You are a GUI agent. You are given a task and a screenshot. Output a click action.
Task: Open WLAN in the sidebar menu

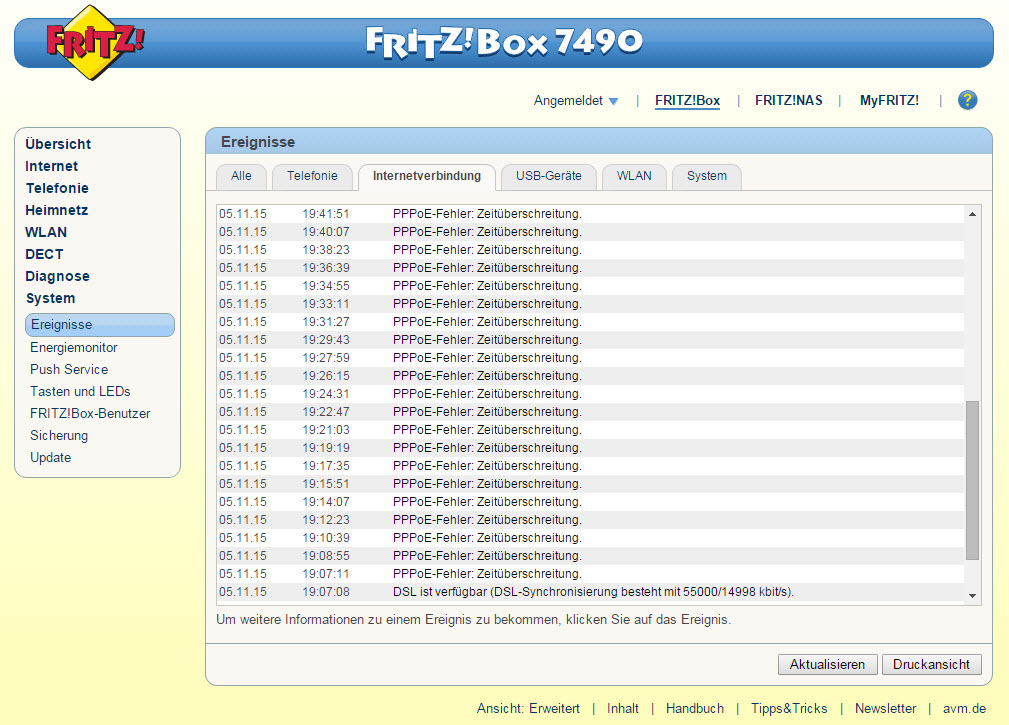(x=46, y=232)
